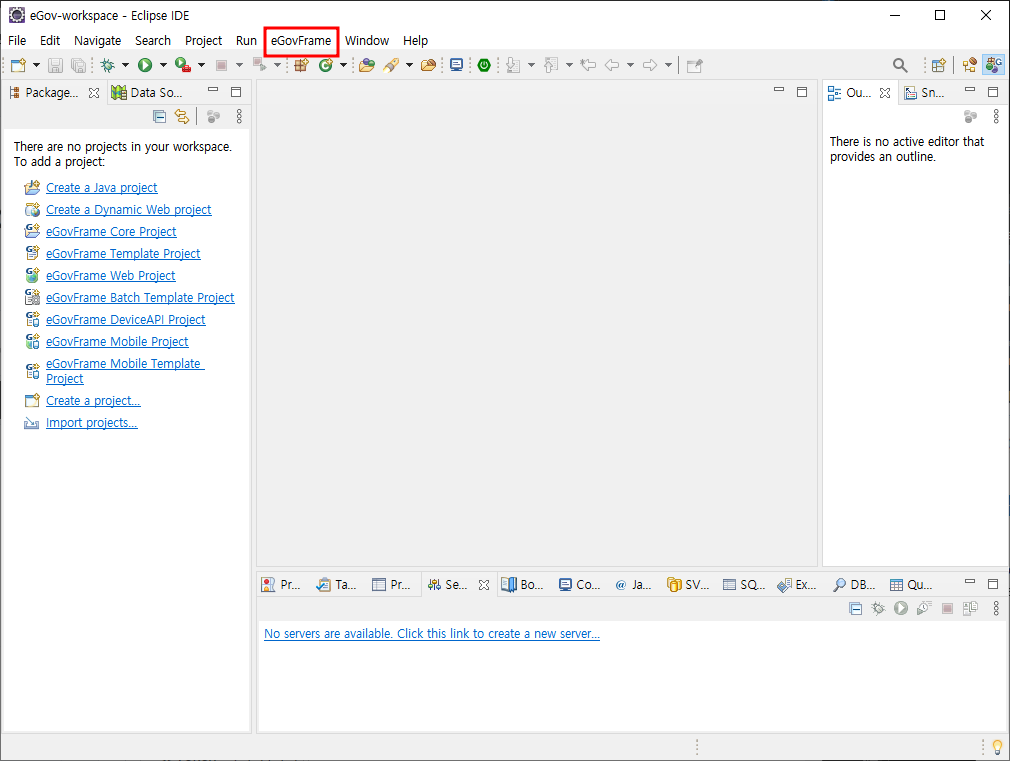The width and height of the screenshot is (1010, 761).
Task: Click the Previous Annotation icon in toolbar
Action: (551, 65)
